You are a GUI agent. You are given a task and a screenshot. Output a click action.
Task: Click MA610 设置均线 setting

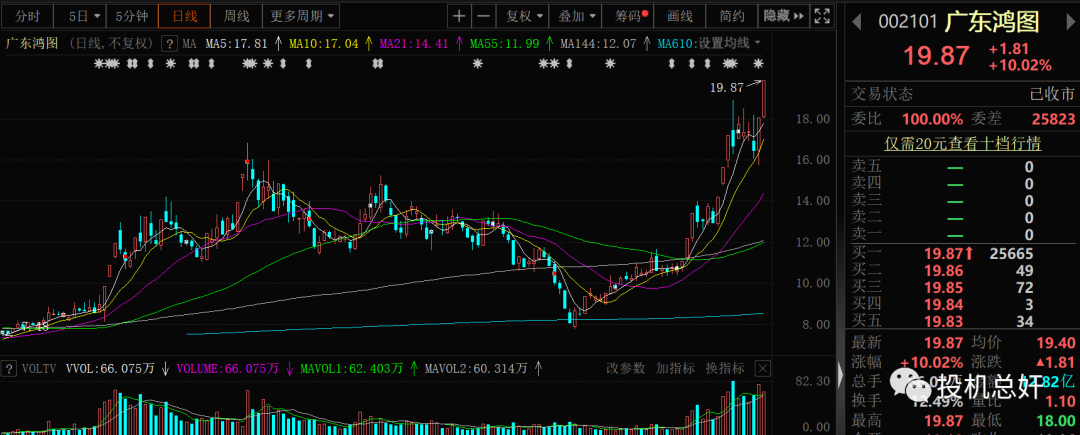710,44
